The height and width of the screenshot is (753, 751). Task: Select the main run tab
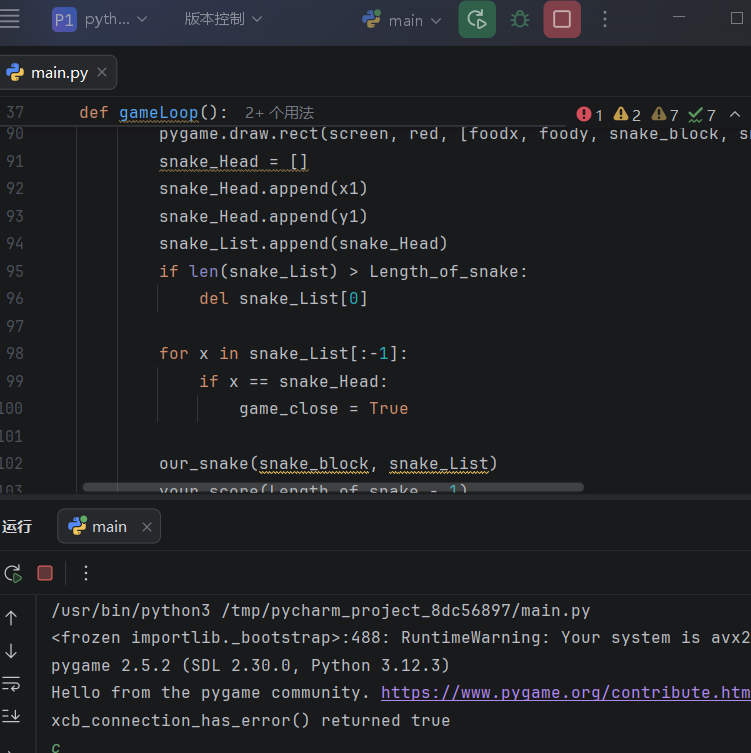pyautogui.click(x=109, y=527)
